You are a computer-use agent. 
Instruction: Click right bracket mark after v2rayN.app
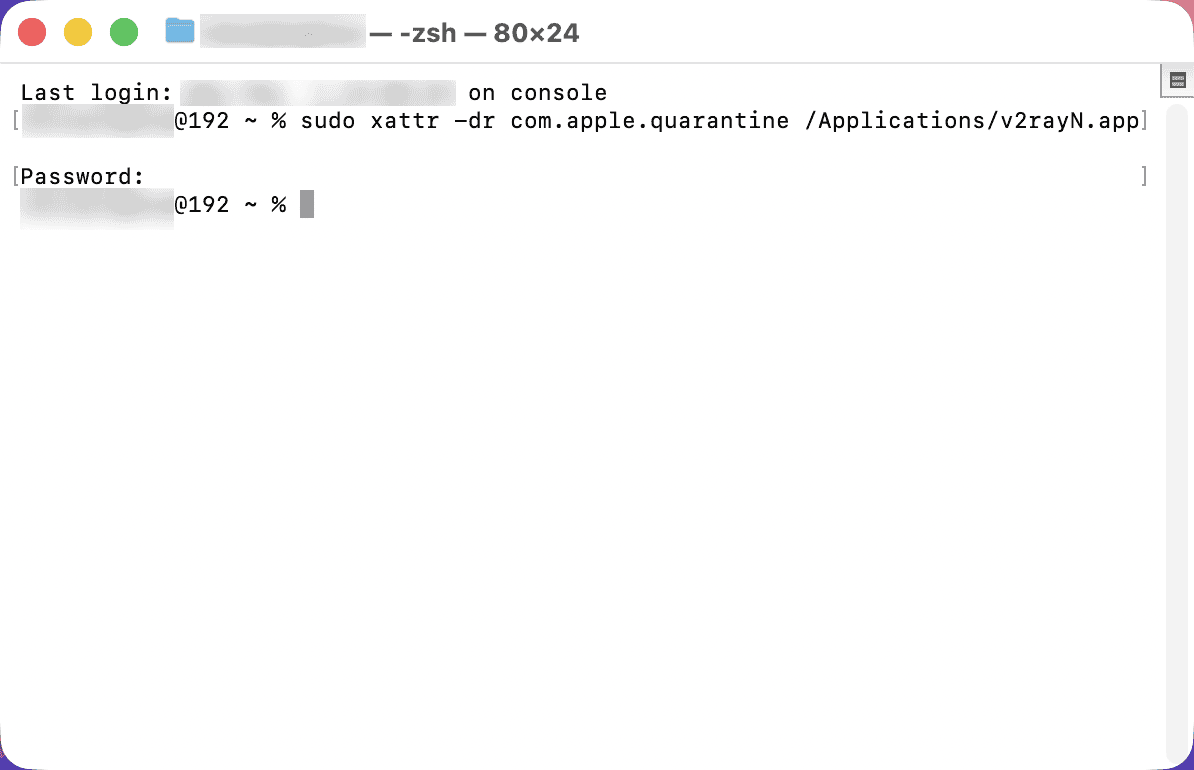[1144, 121]
